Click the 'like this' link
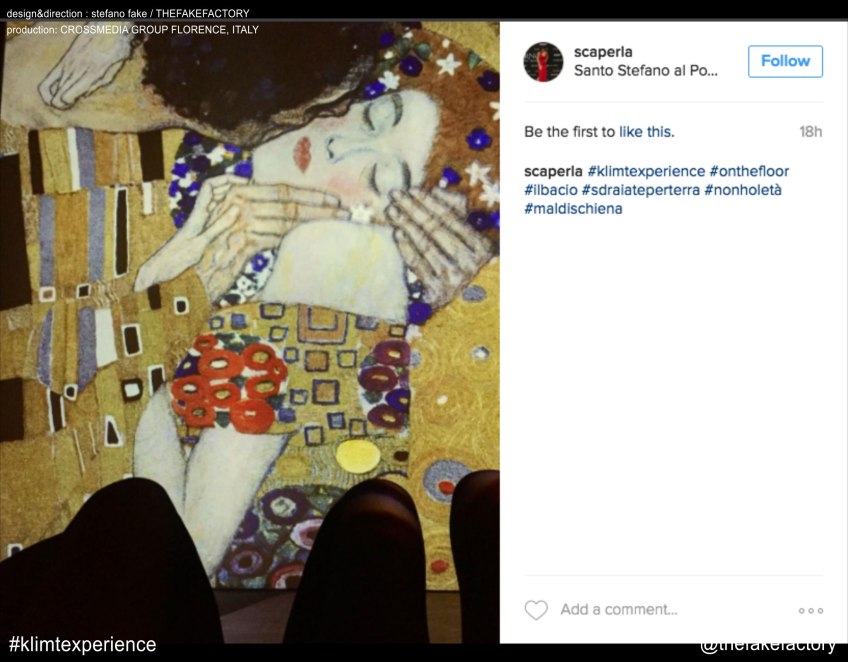This screenshot has width=848, height=662. click(646, 131)
